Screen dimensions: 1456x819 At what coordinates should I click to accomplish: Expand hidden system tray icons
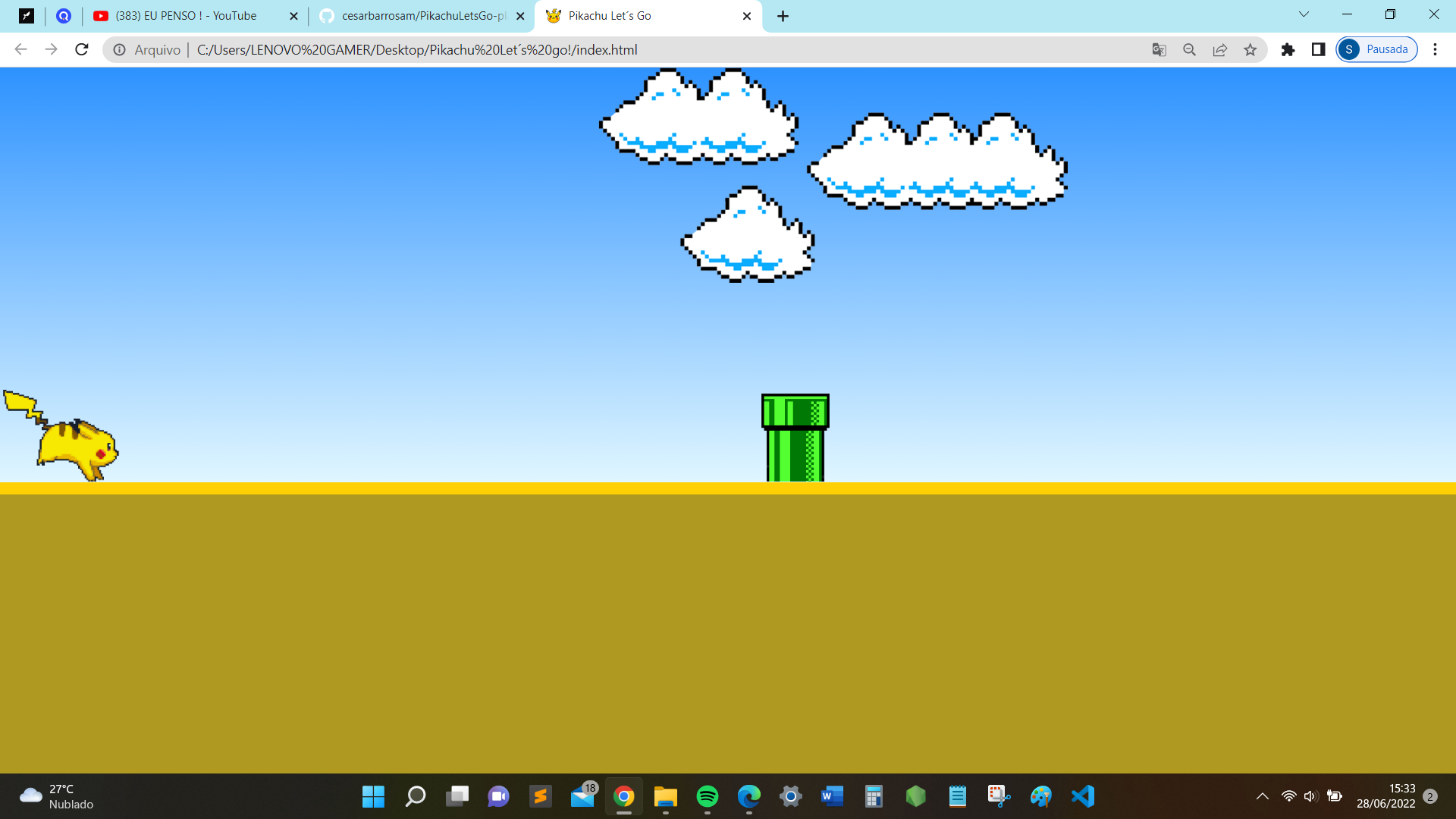coord(1263,796)
